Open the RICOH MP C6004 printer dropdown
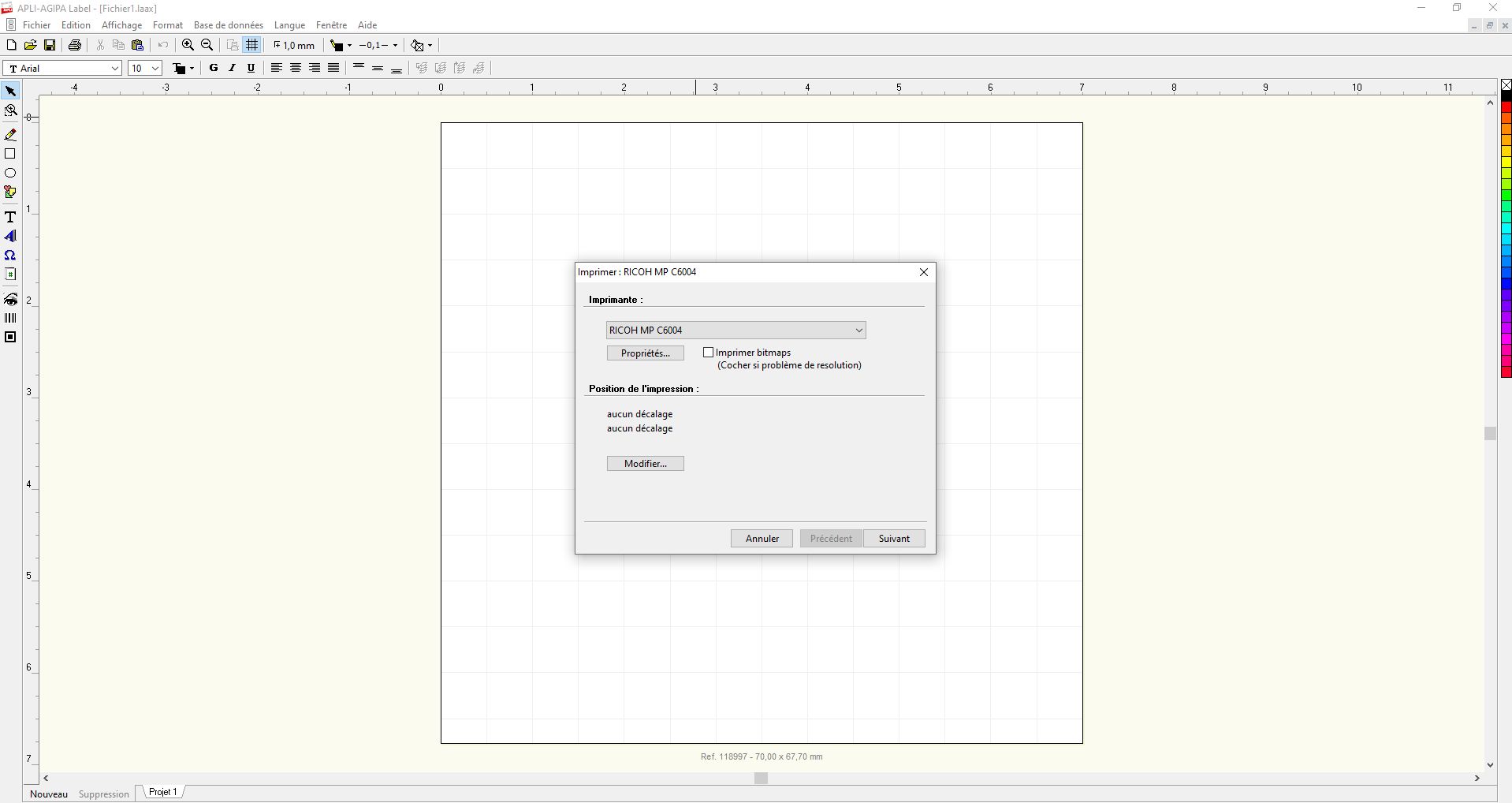Viewport: 1512px width, 803px height. (x=858, y=331)
